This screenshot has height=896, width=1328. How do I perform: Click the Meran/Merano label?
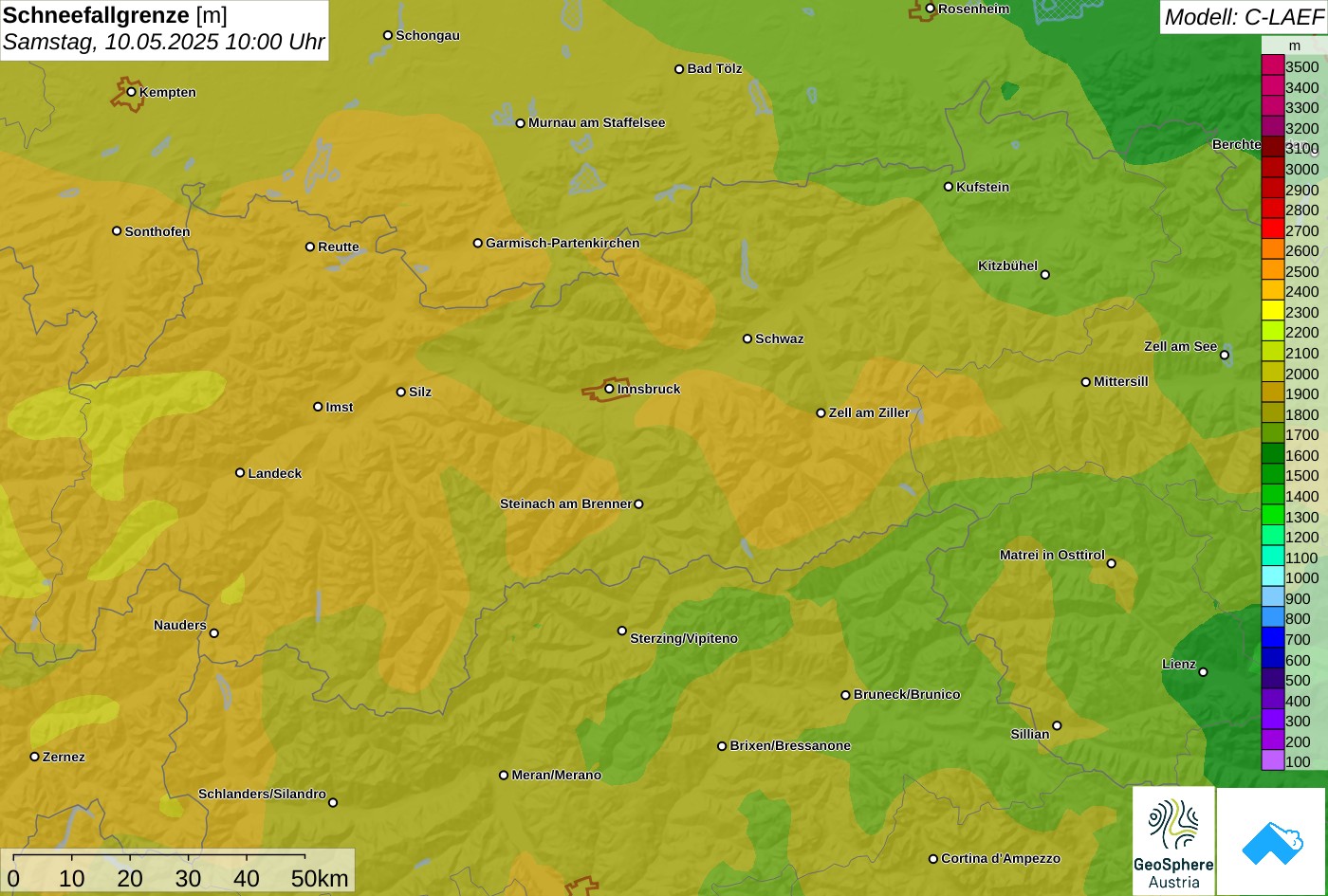tap(557, 775)
